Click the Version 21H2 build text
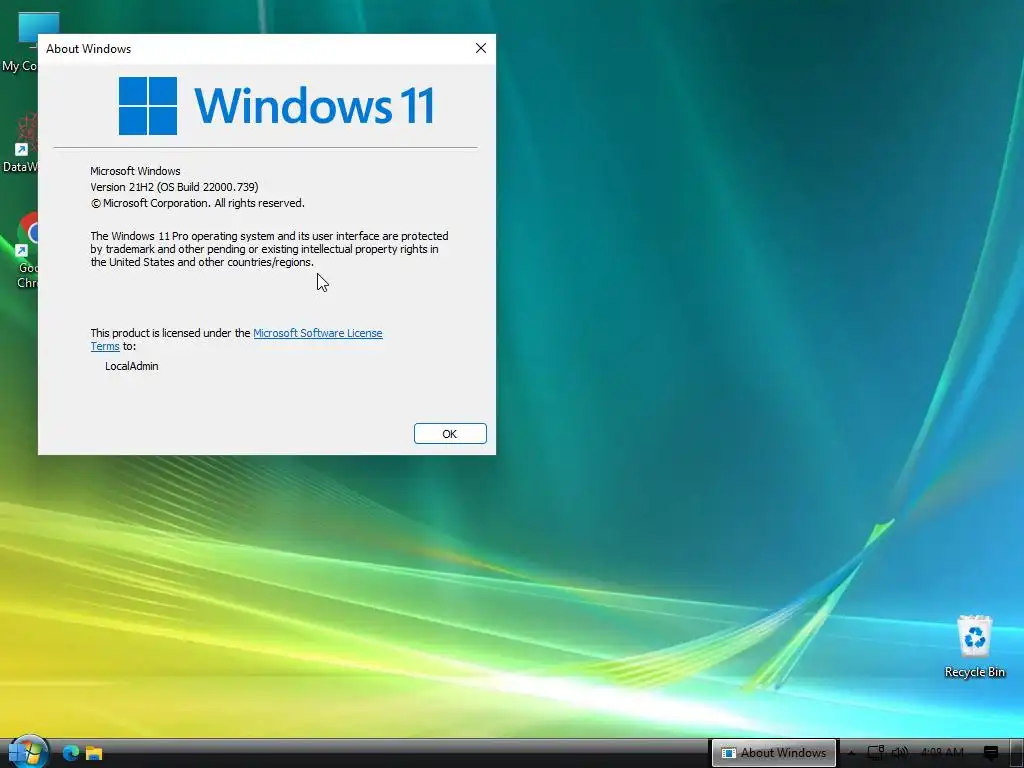Image resolution: width=1024 pixels, height=768 pixels. coord(174,187)
